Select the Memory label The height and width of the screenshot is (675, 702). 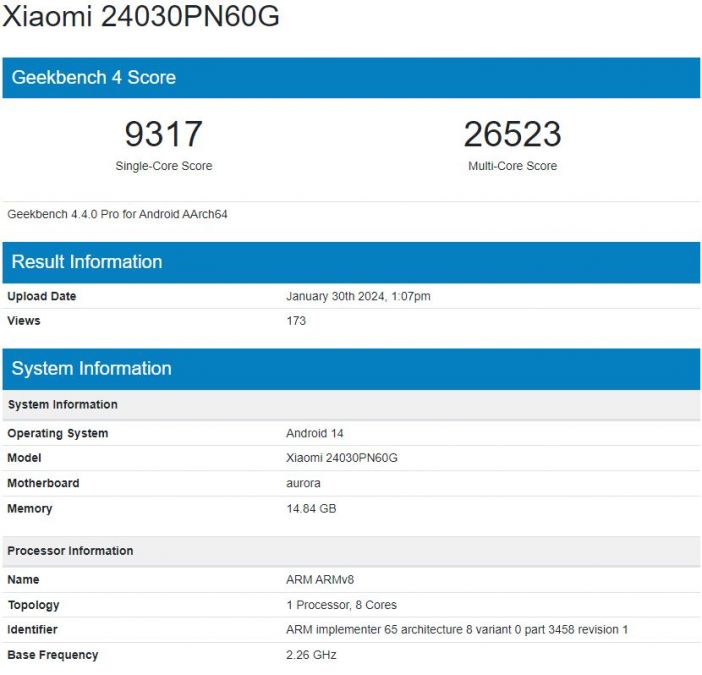point(30,508)
